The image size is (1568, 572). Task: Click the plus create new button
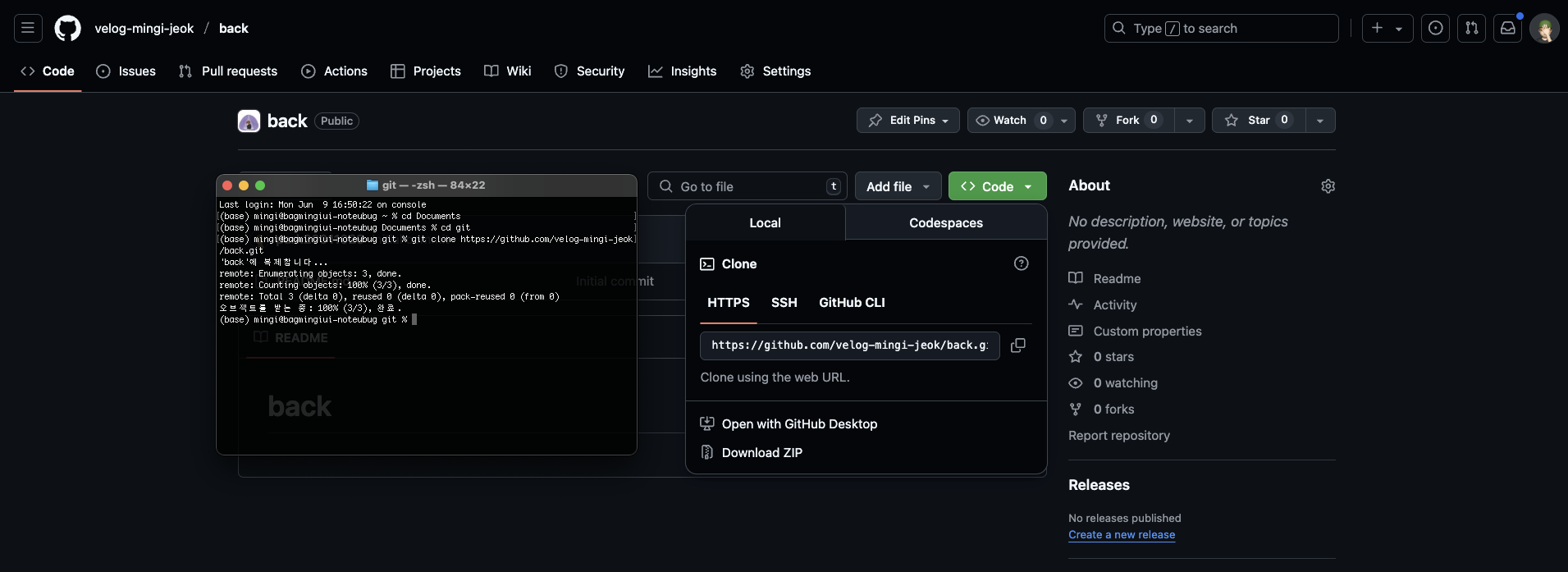1378,28
